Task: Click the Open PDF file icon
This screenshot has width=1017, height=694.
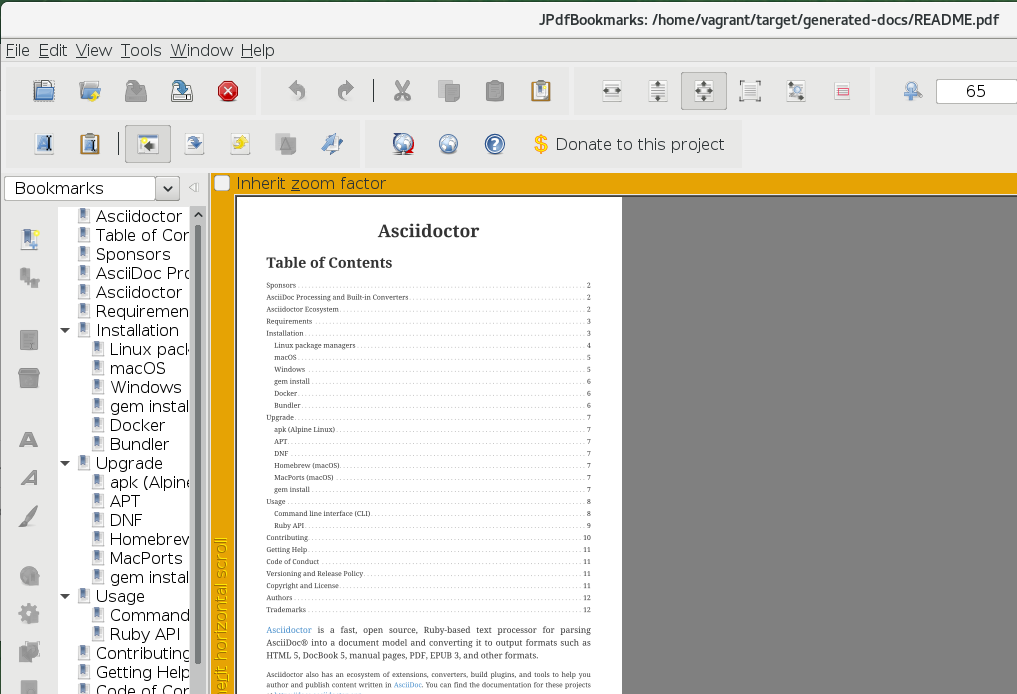Action: pos(44,91)
